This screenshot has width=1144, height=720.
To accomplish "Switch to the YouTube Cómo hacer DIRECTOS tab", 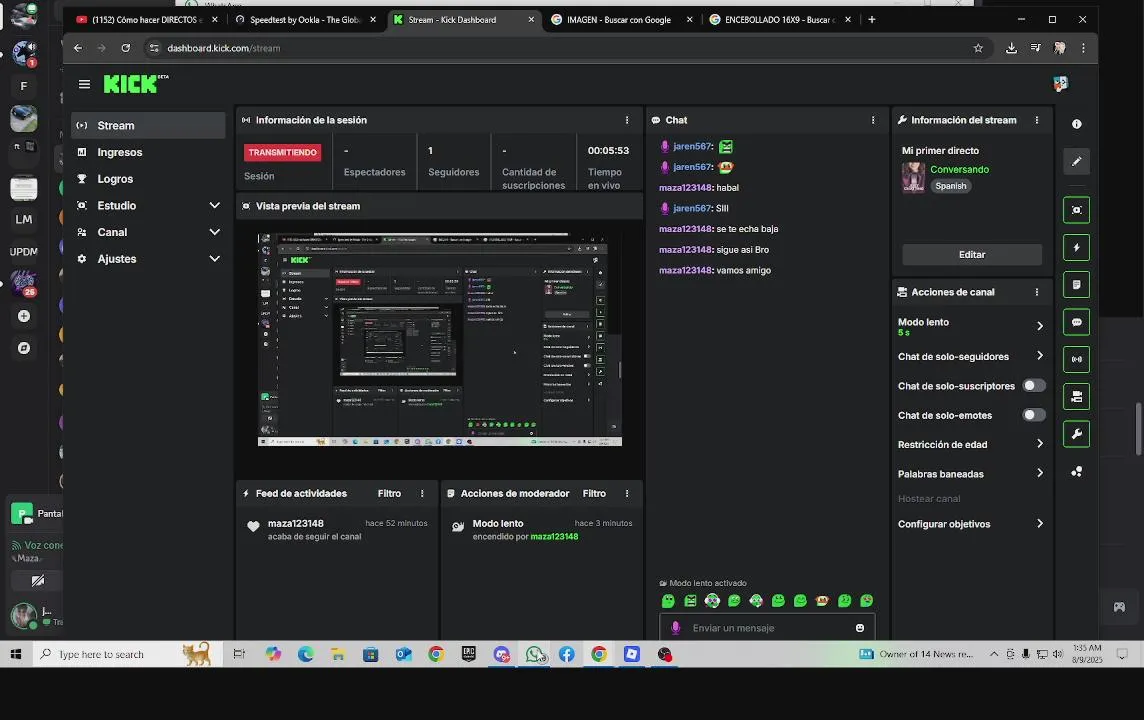I will [146, 20].
